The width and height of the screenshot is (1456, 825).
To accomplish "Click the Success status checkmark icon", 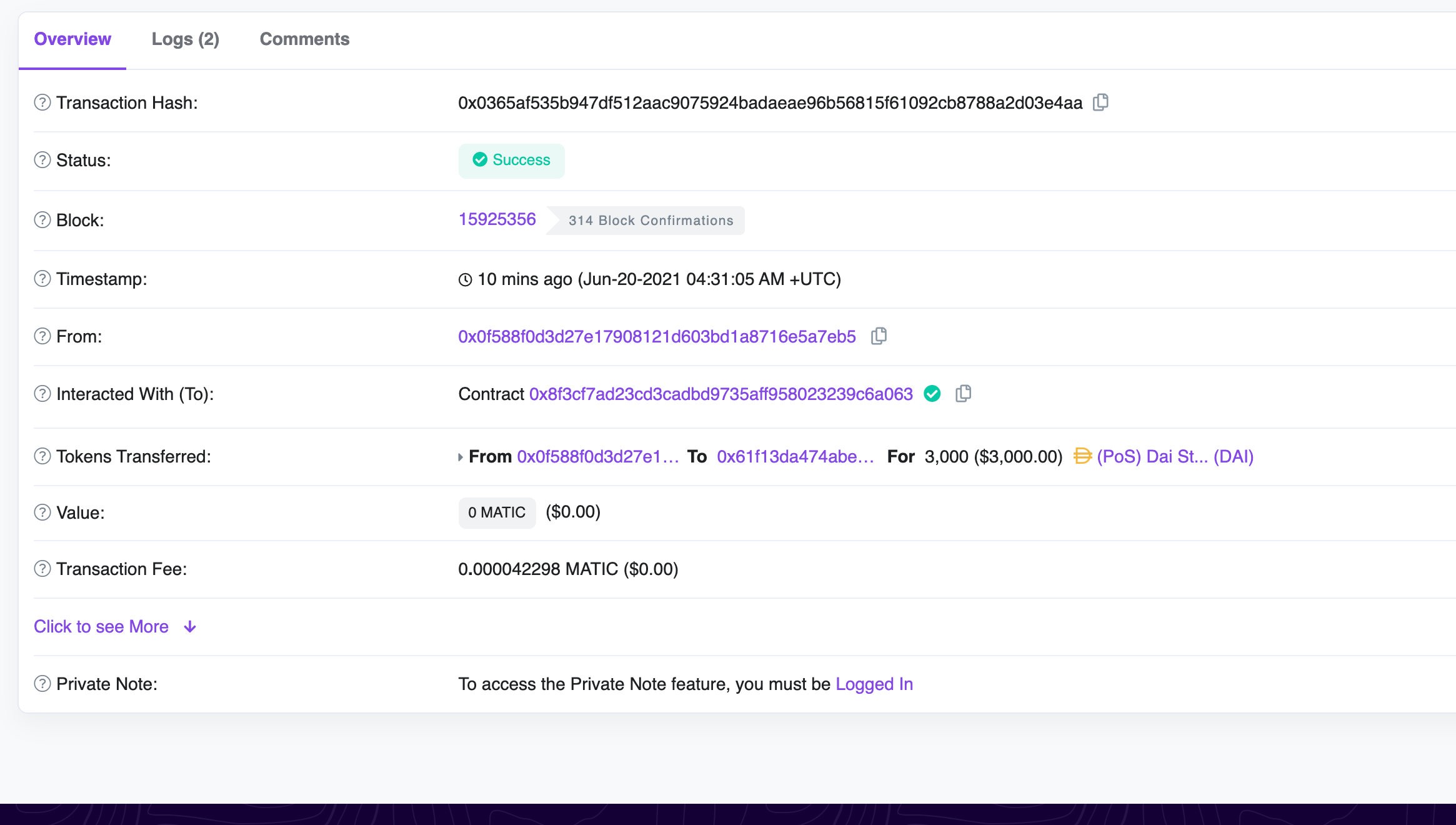I will [x=480, y=160].
